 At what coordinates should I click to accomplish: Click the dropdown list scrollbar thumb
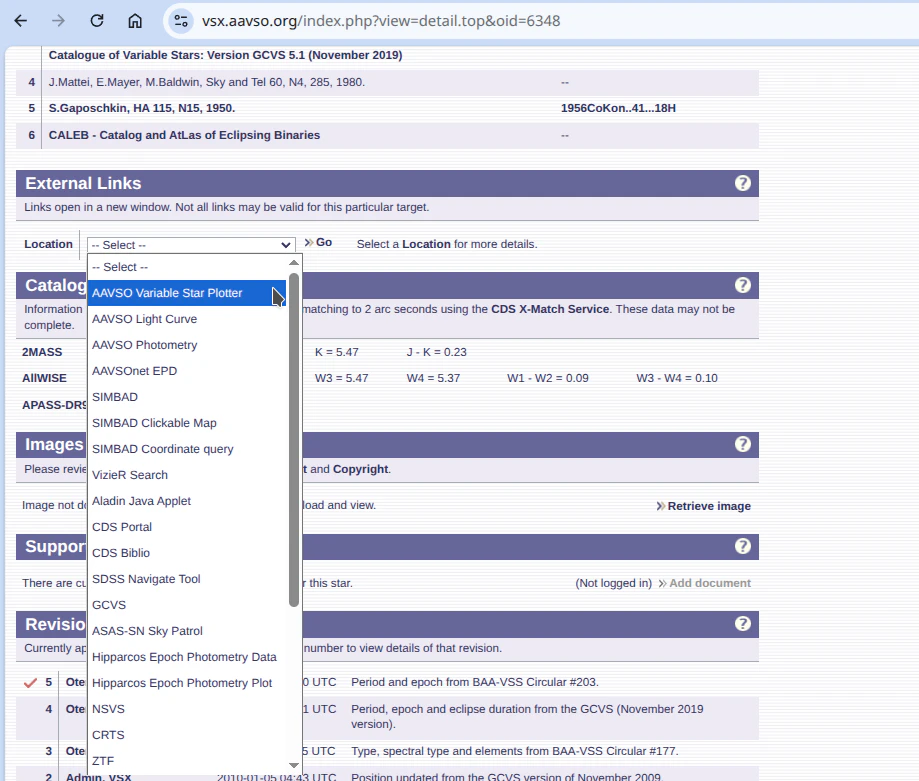294,440
